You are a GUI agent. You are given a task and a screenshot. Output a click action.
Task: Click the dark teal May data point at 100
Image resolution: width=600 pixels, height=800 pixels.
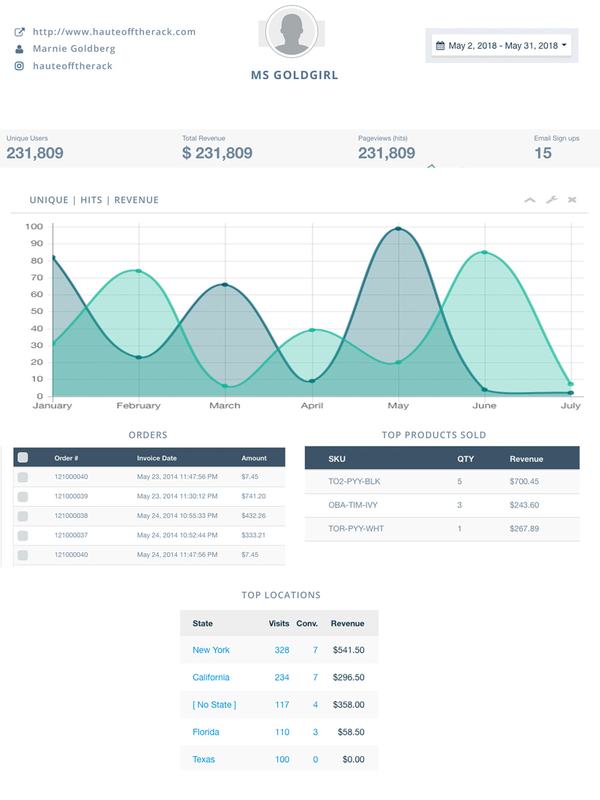[x=398, y=229]
